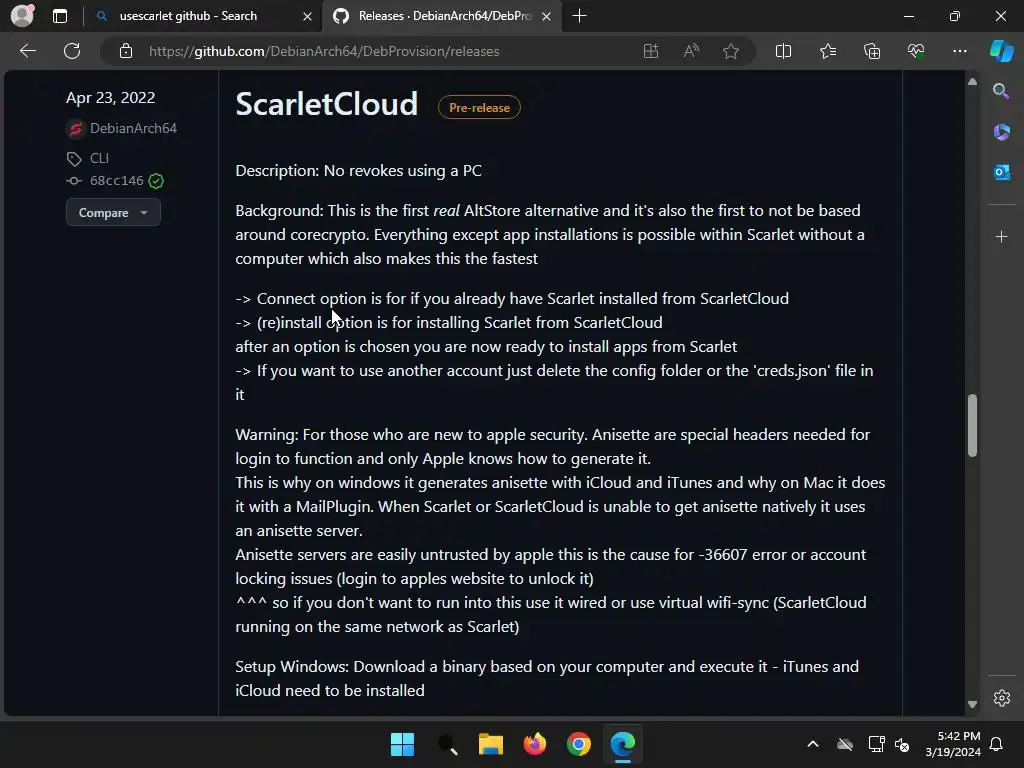Image resolution: width=1024 pixels, height=768 pixels.
Task: Open a new browser tab
Action: coord(579,16)
